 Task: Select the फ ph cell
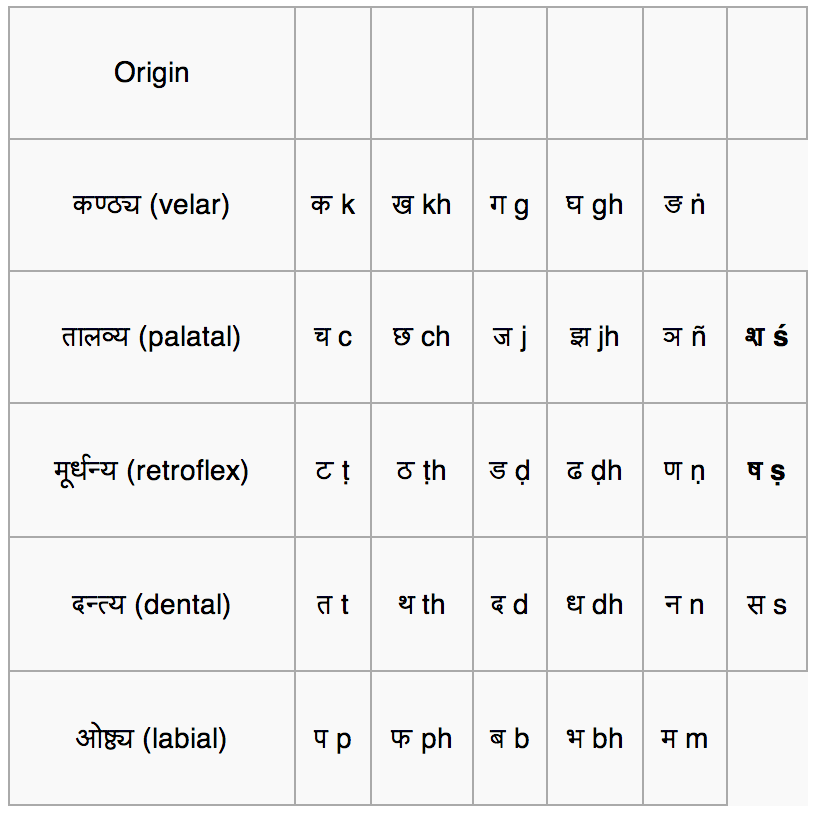click(x=422, y=738)
